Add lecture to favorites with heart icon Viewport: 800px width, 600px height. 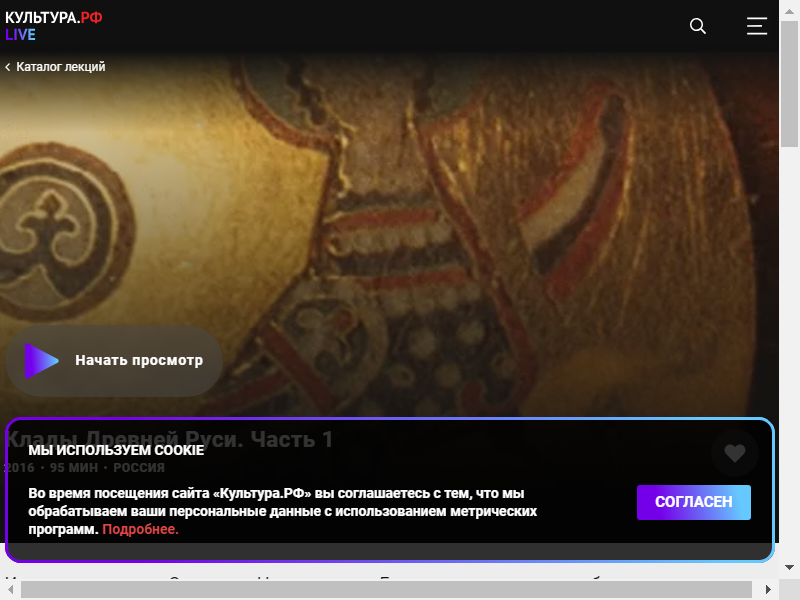pos(735,453)
